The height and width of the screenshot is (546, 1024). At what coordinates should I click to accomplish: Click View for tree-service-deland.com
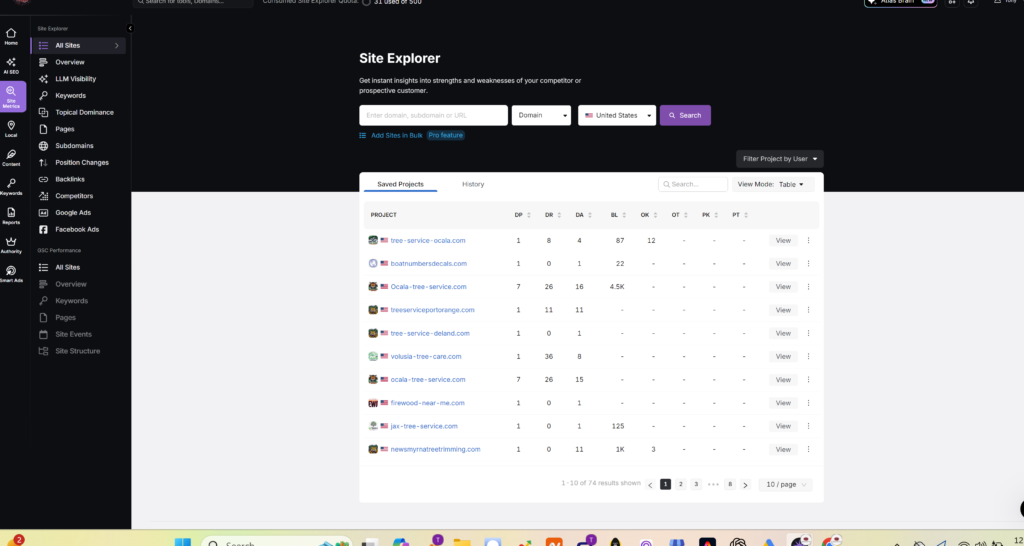(x=783, y=334)
